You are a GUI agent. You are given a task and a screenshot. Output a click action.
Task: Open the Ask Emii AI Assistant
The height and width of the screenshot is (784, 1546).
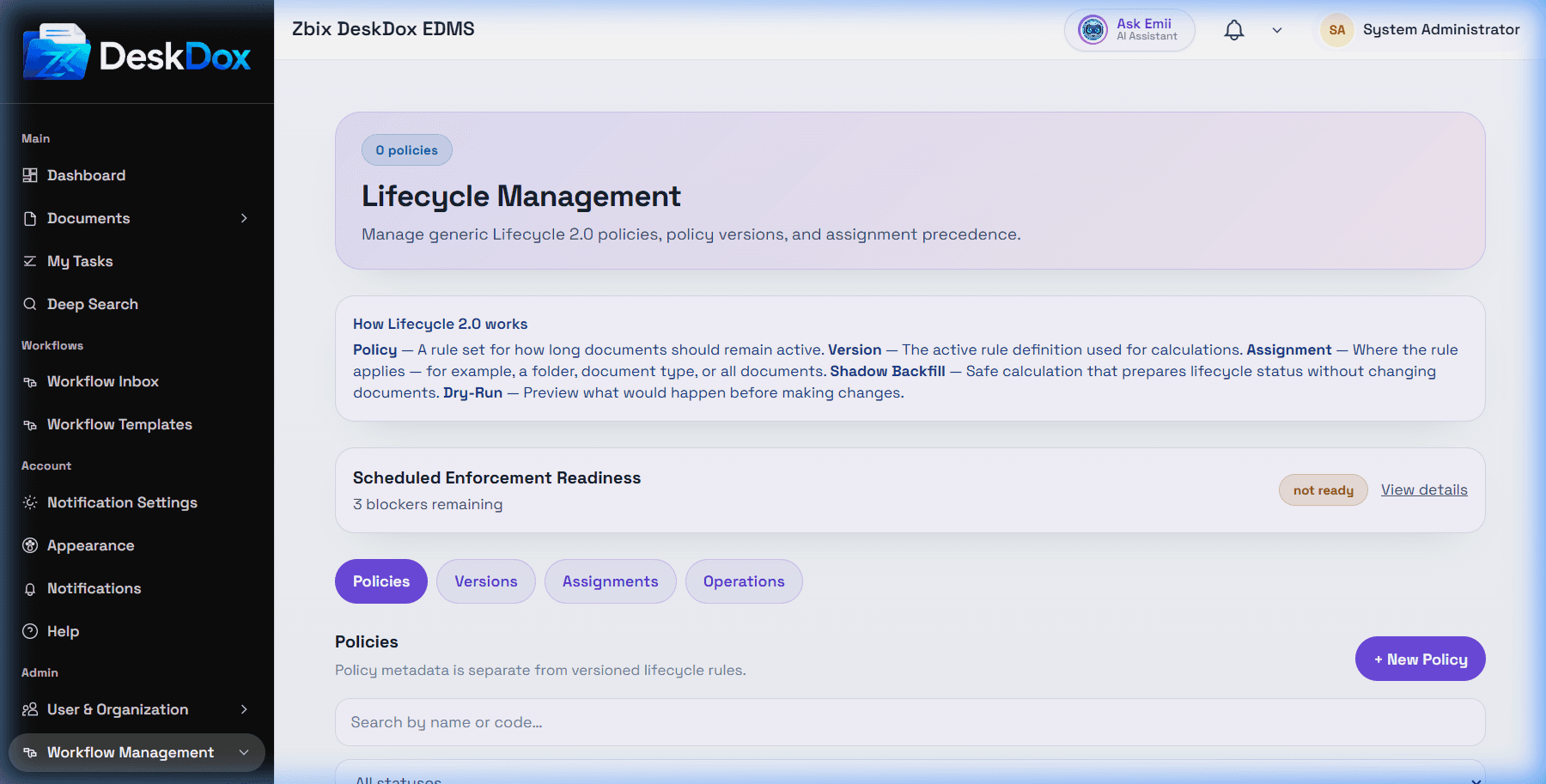point(1129,30)
